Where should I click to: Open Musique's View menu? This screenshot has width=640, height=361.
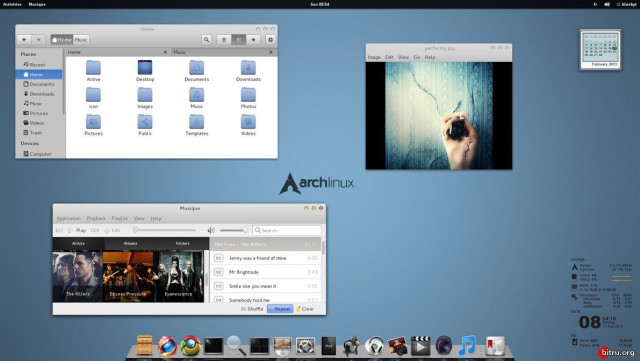tap(139, 218)
